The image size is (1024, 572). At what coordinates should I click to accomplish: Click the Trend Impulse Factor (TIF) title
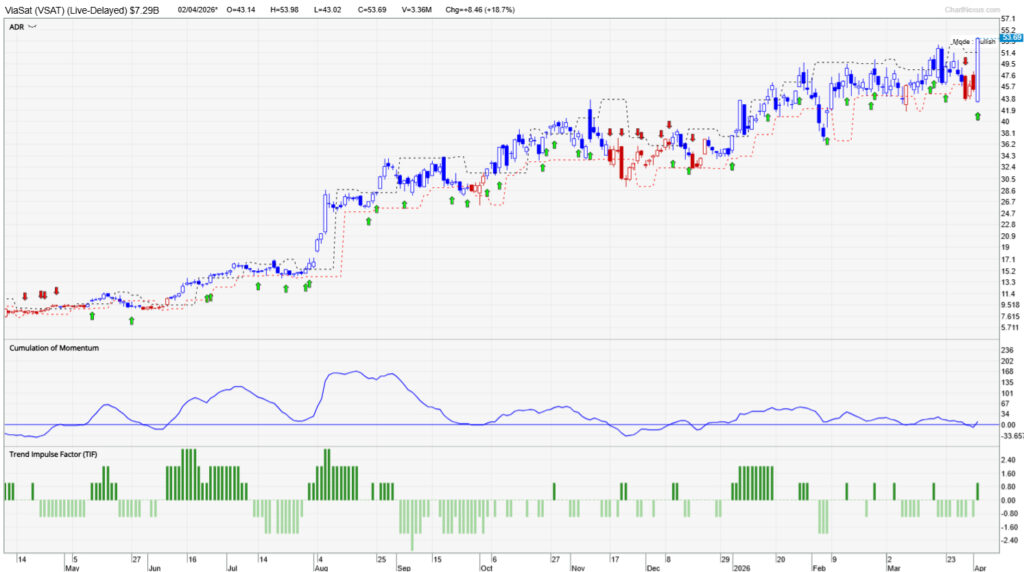point(53,454)
